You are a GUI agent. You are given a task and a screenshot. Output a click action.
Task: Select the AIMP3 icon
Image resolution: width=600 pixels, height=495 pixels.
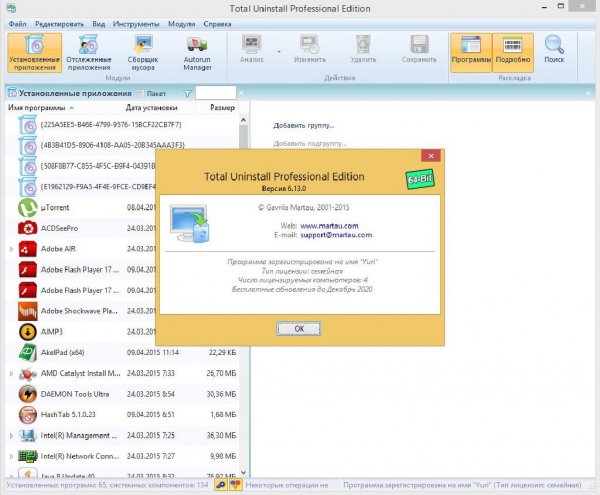point(28,332)
